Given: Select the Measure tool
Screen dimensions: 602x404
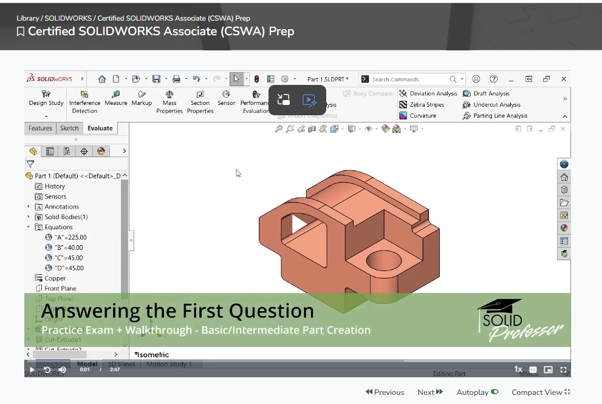Looking at the screenshot, I should click(116, 98).
